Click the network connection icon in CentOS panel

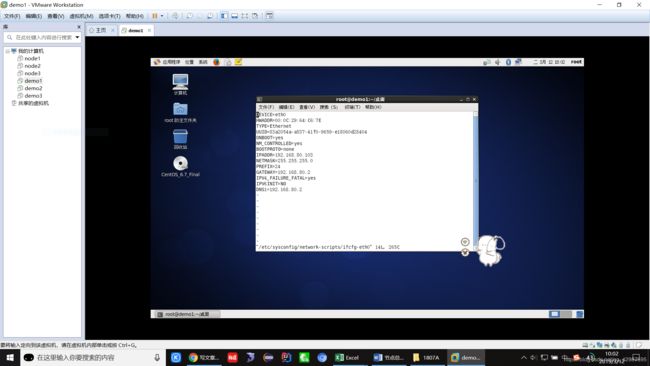click(x=518, y=62)
